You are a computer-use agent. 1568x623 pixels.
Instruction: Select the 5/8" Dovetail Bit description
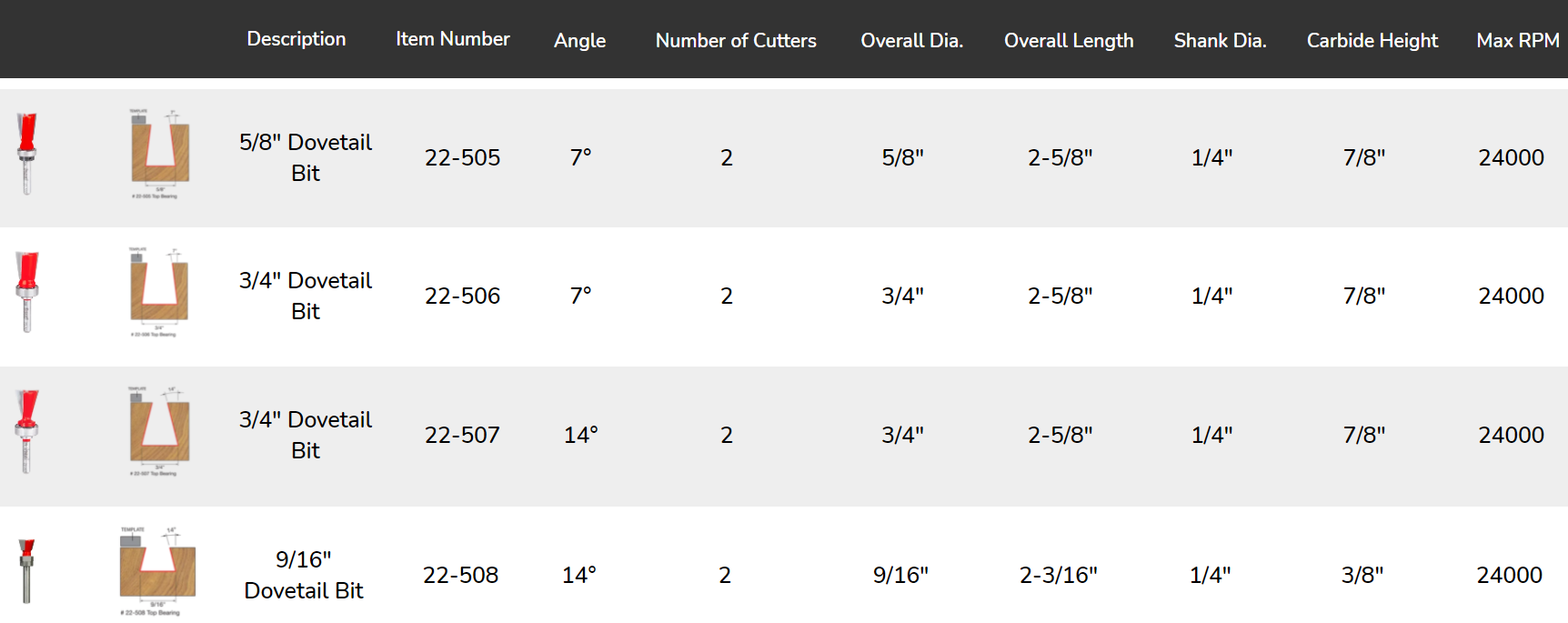pos(306,157)
